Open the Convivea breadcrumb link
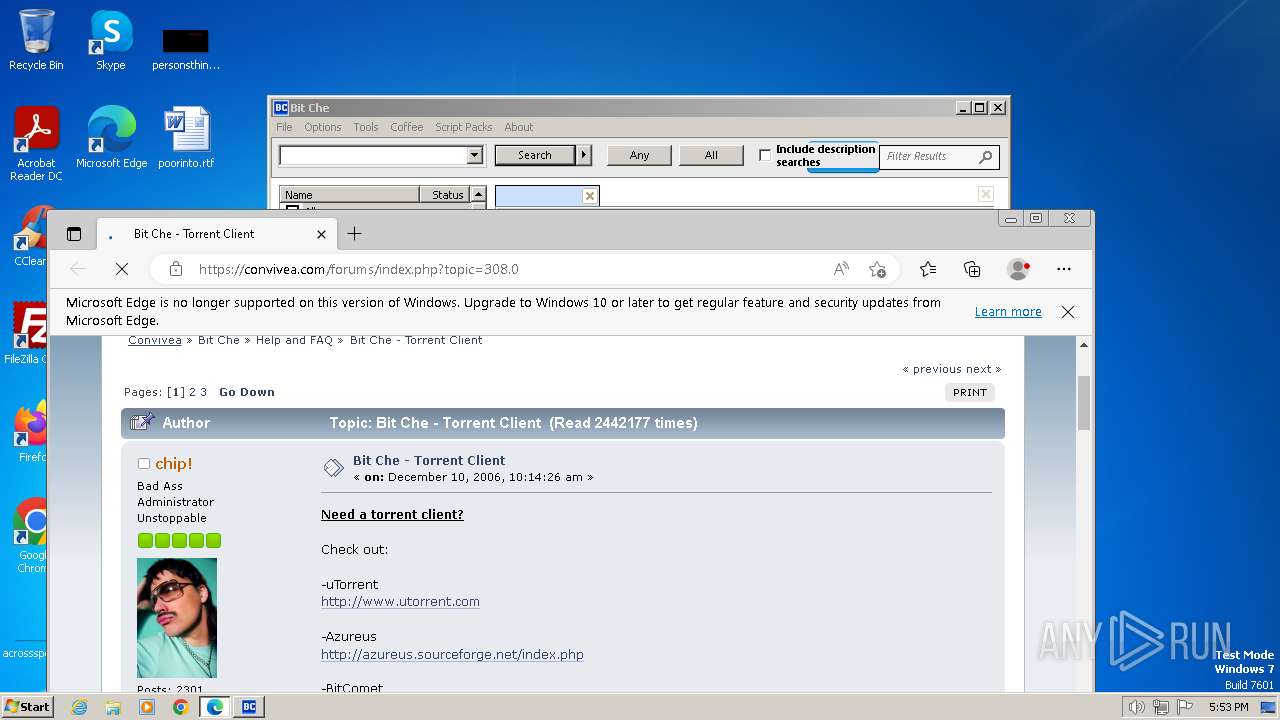The image size is (1280, 720). pos(155,340)
